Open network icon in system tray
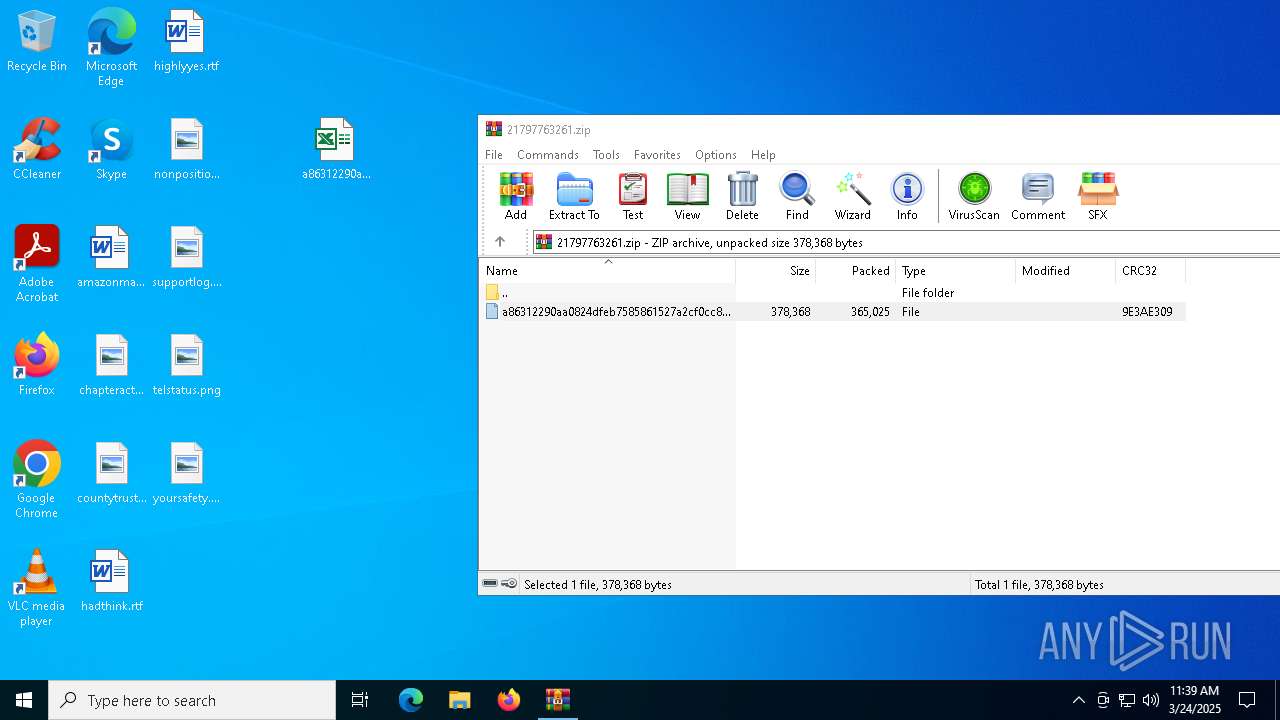 pos(1127,700)
